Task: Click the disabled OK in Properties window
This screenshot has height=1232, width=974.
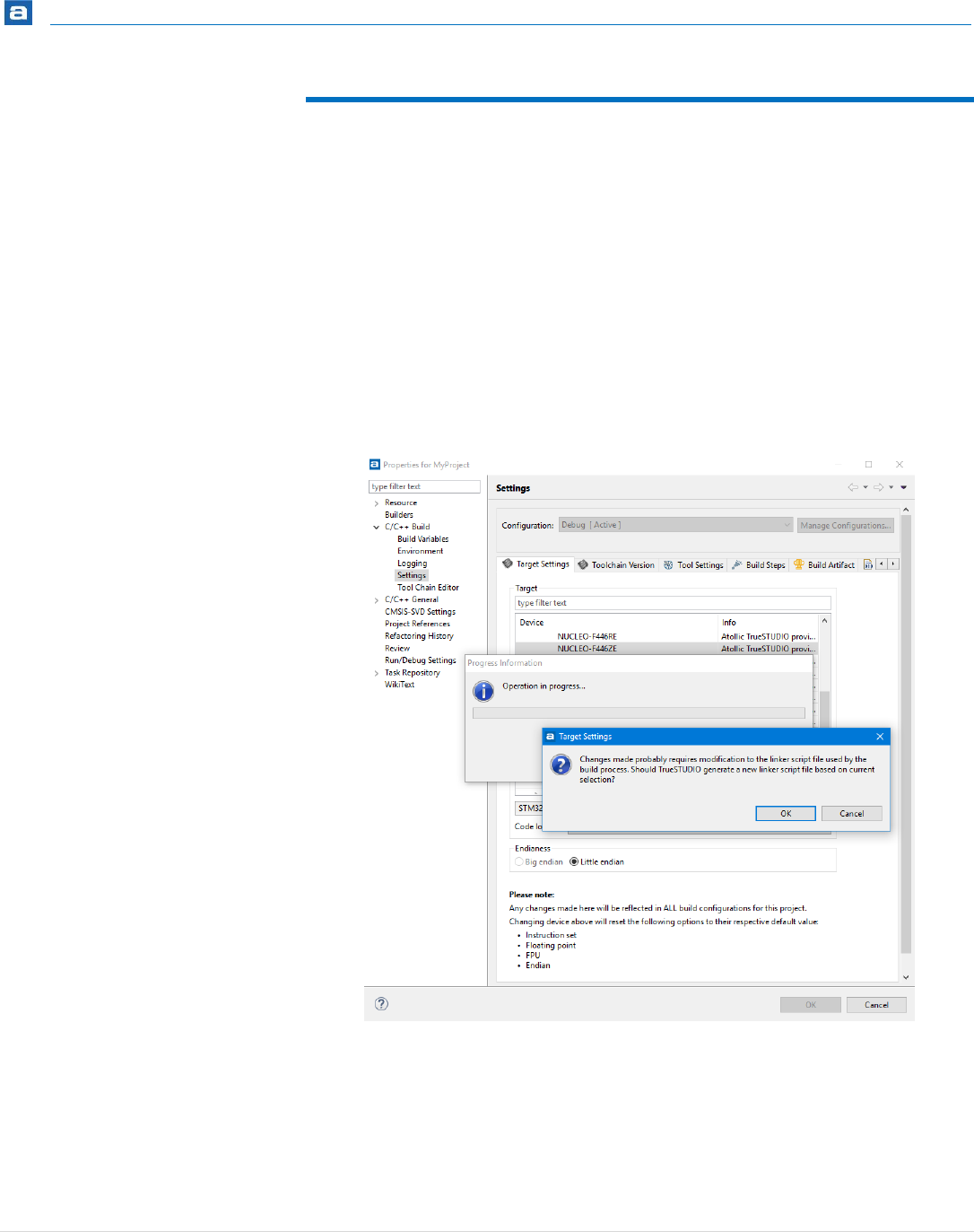Action: click(811, 1005)
